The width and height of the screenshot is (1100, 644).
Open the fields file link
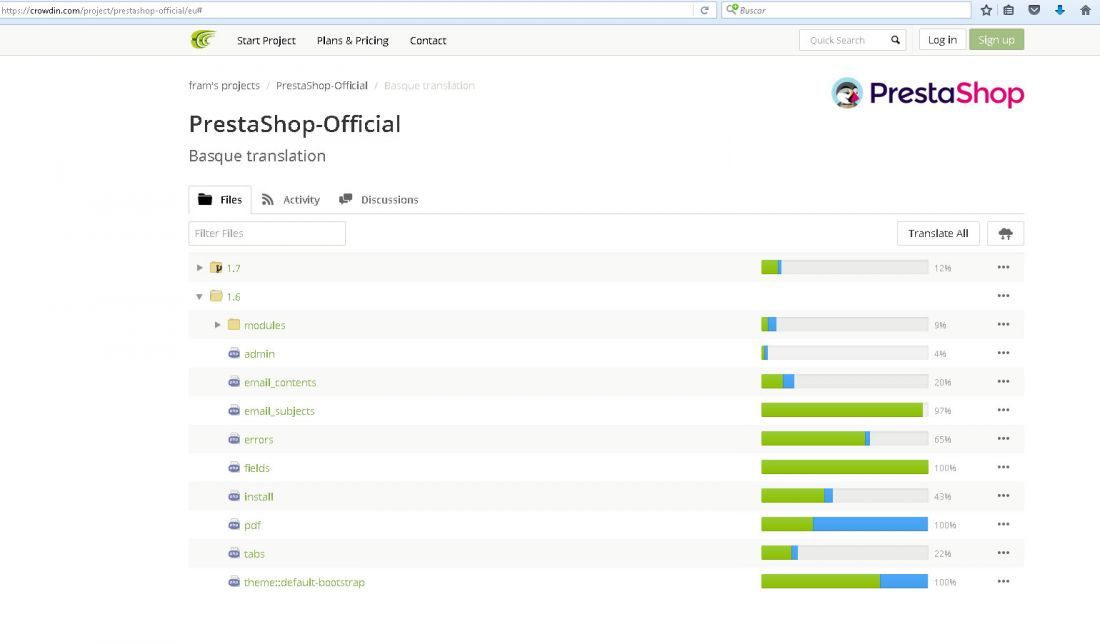pyautogui.click(x=257, y=468)
